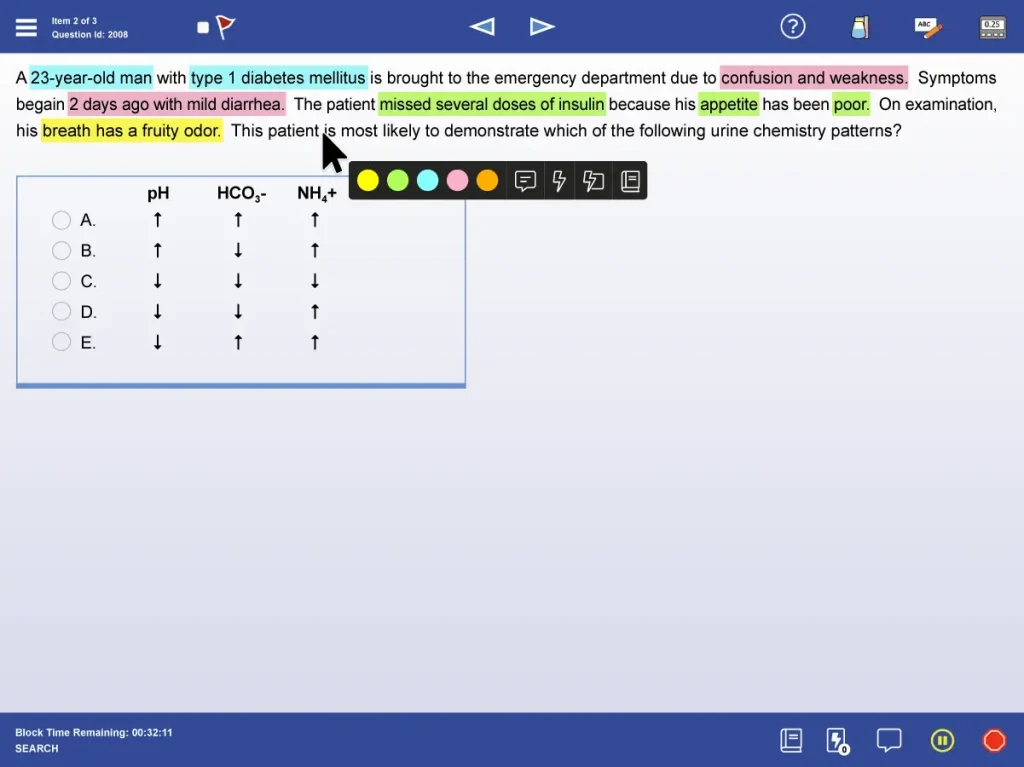End the block with the red stop icon

(994, 740)
